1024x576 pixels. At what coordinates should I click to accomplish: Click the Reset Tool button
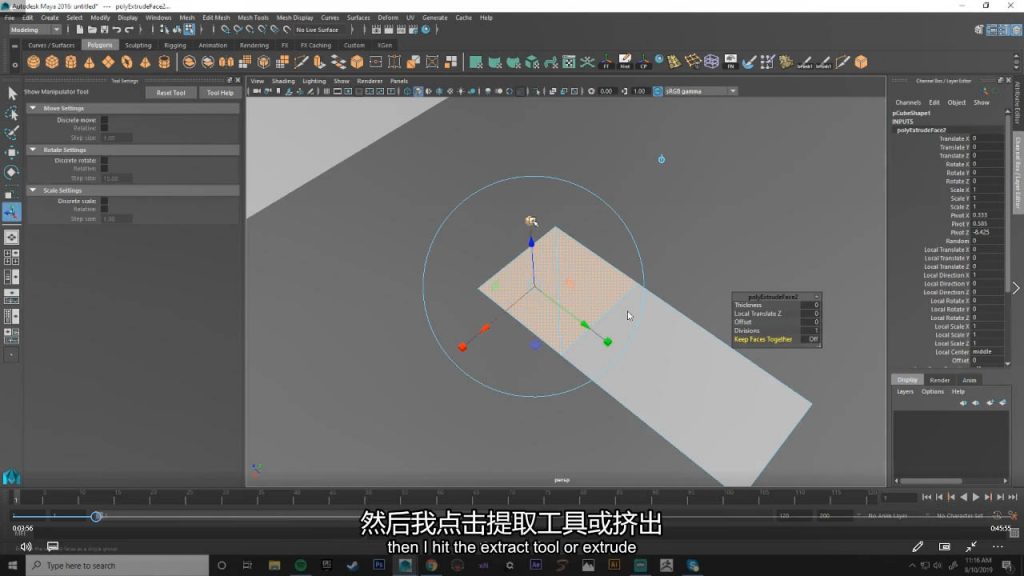coord(170,93)
